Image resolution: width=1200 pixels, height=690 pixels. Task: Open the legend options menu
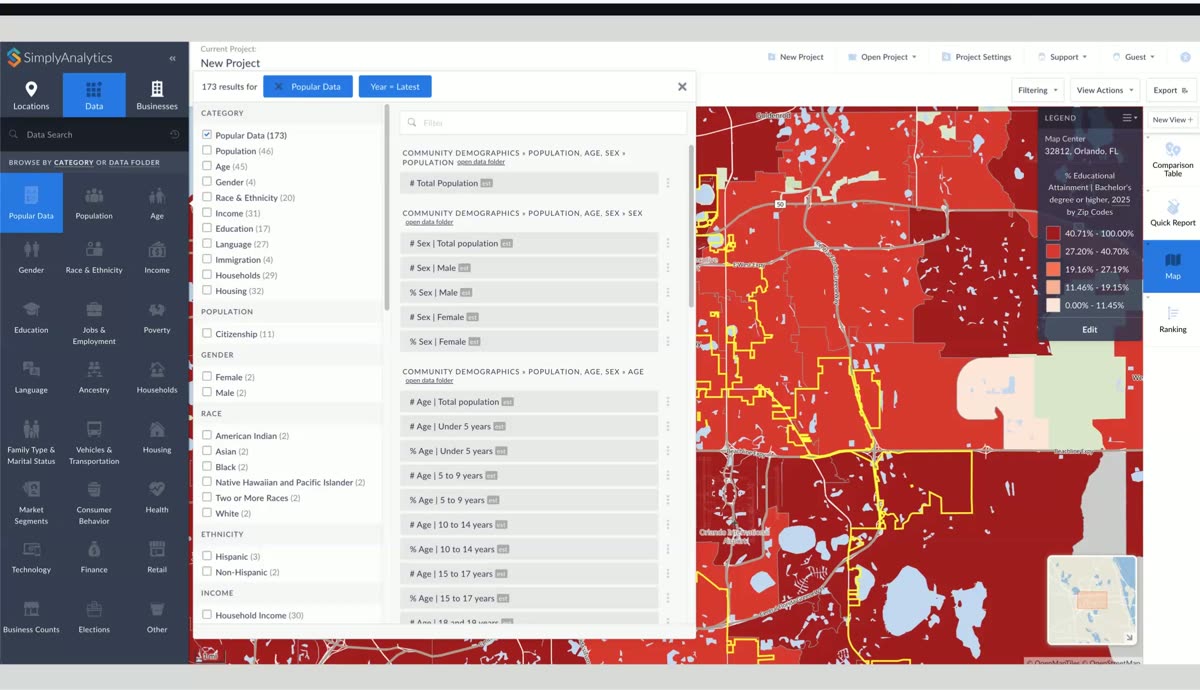1129,118
